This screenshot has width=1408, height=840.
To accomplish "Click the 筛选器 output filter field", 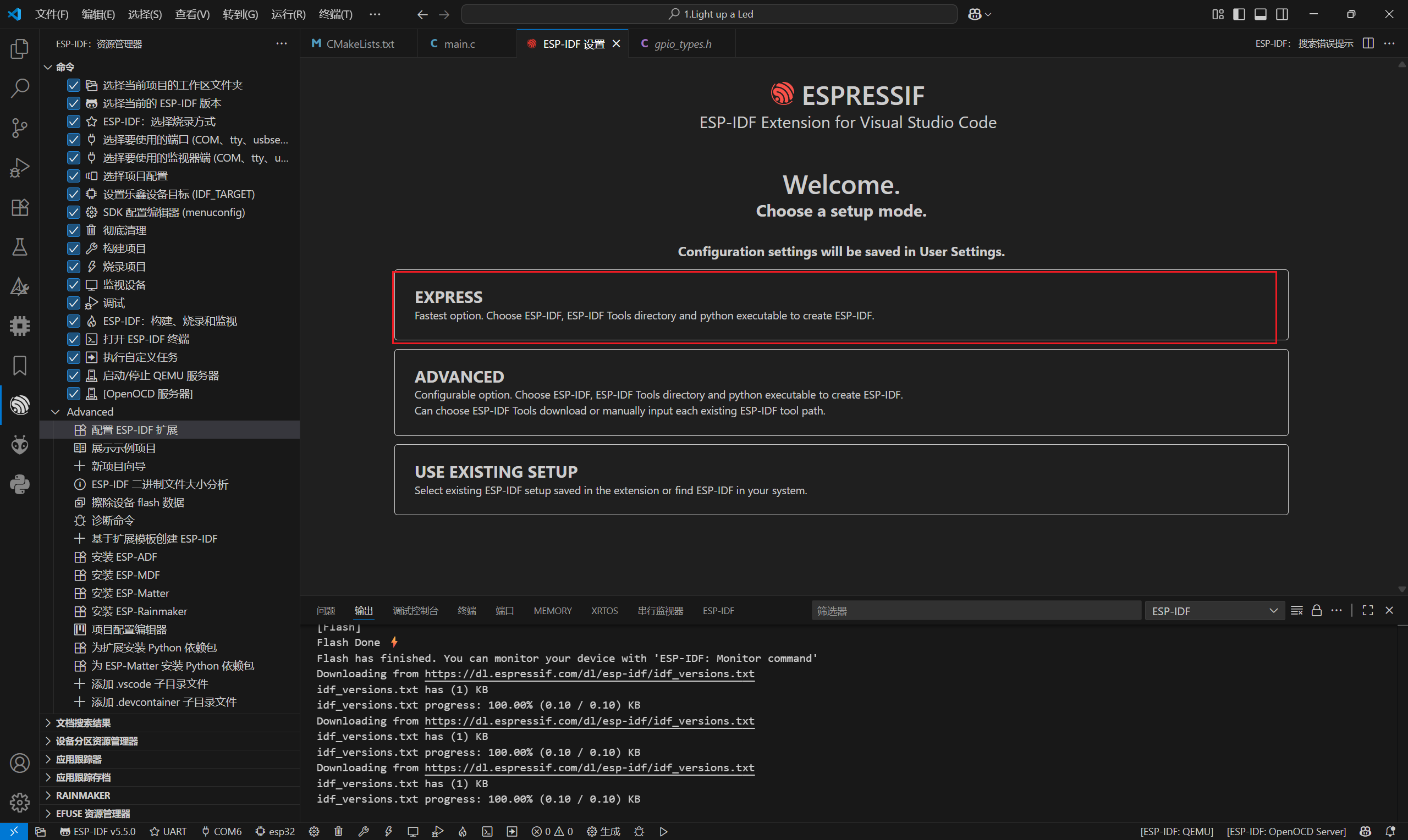I will pyautogui.click(x=976, y=611).
